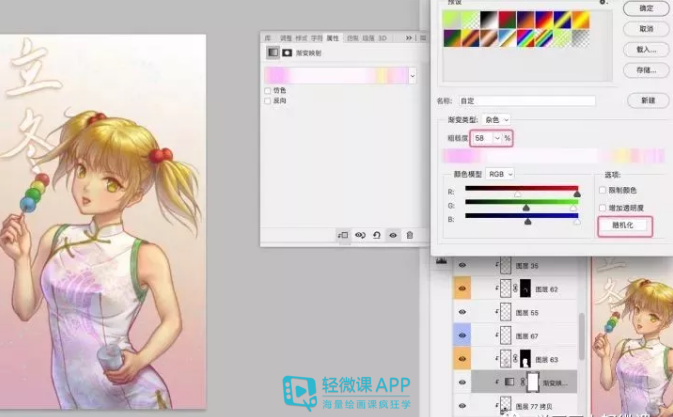Select the copper gradient preset
673x417 pixels.
pyautogui.click(x=488, y=38)
